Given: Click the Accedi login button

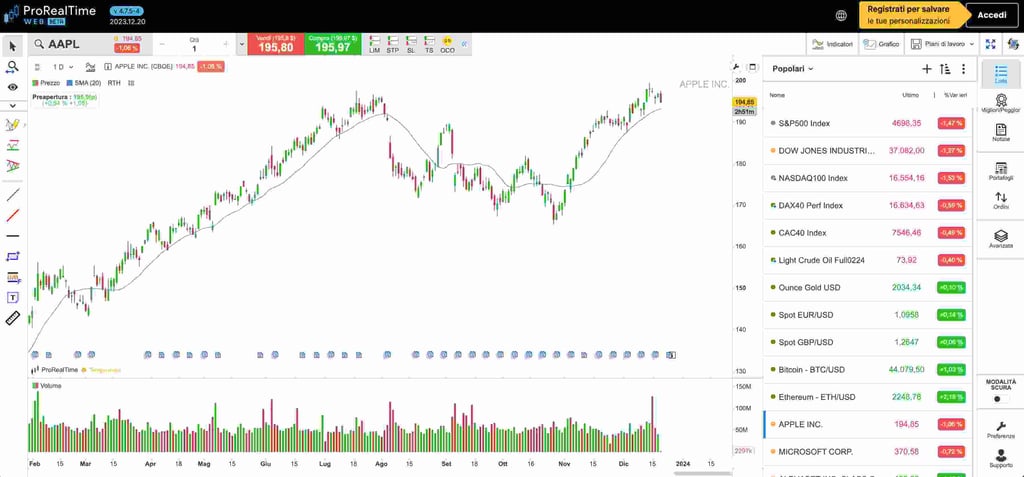Looking at the screenshot, I should pyautogui.click(x=991, y=15).
